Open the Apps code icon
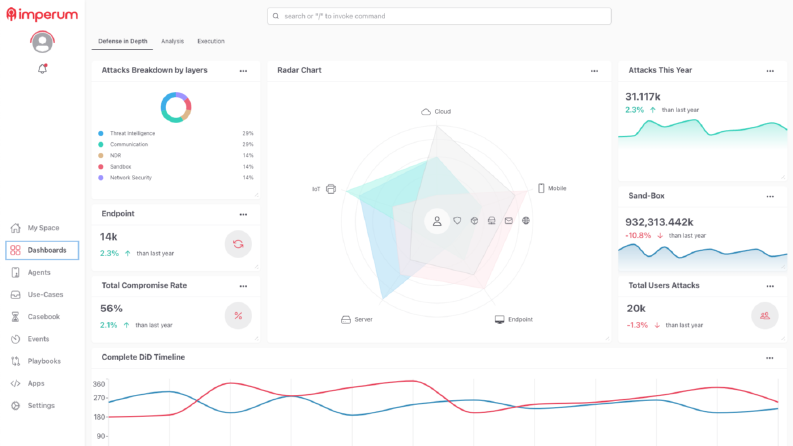Viewport: 793px width, 446px height. [16, 383]
